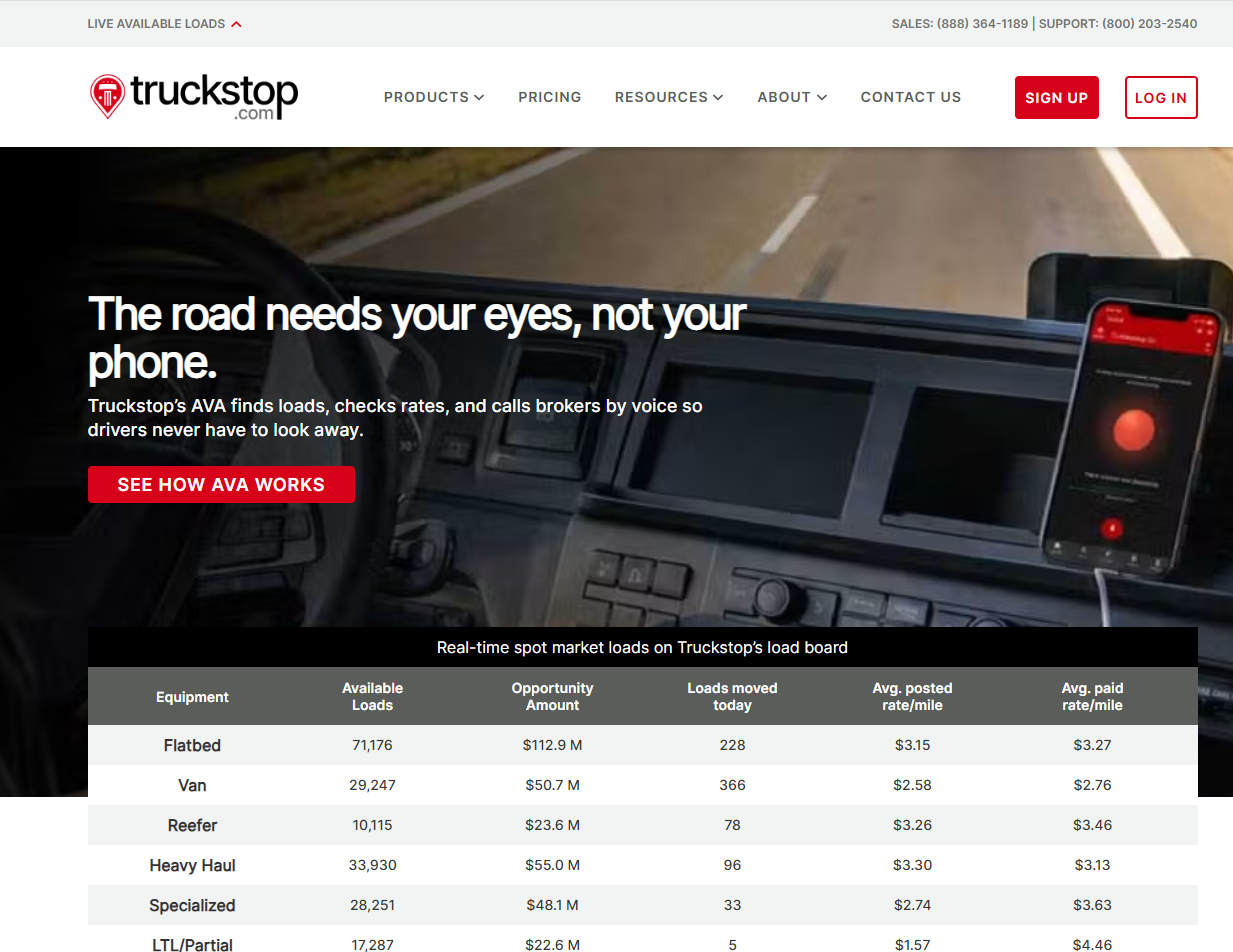Click the Flatbed equipment row label
Screen dimensions: 1233x952
pyautogui.click(x=192, y=745)
